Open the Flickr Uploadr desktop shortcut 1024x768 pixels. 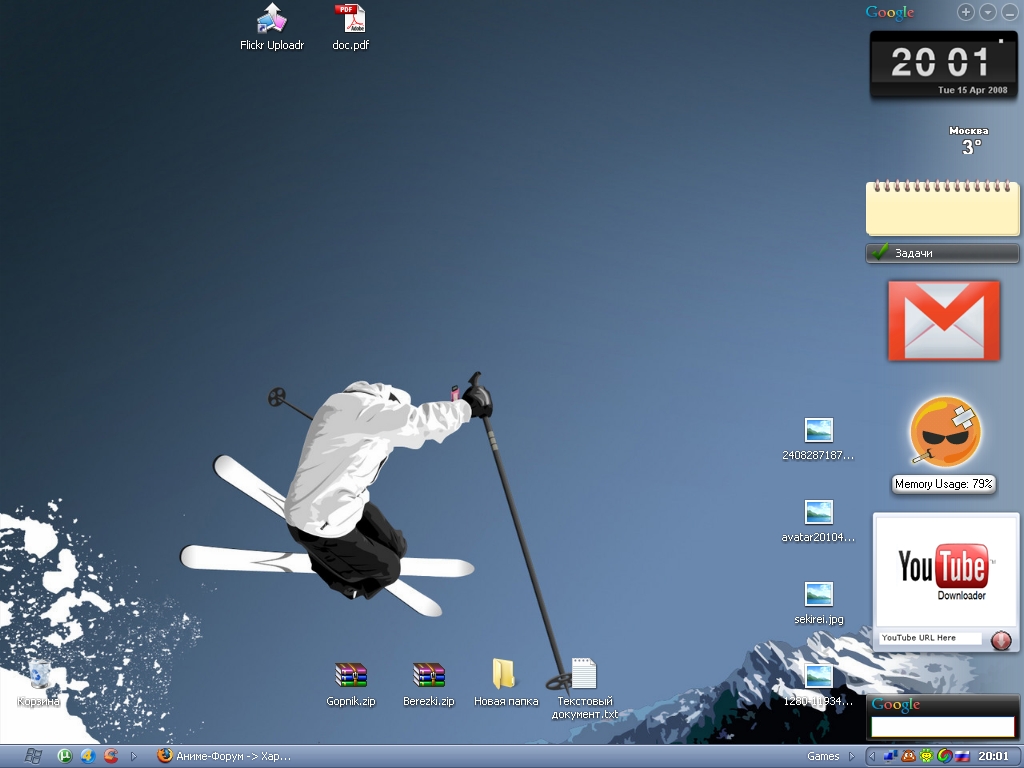pos(271,19)
